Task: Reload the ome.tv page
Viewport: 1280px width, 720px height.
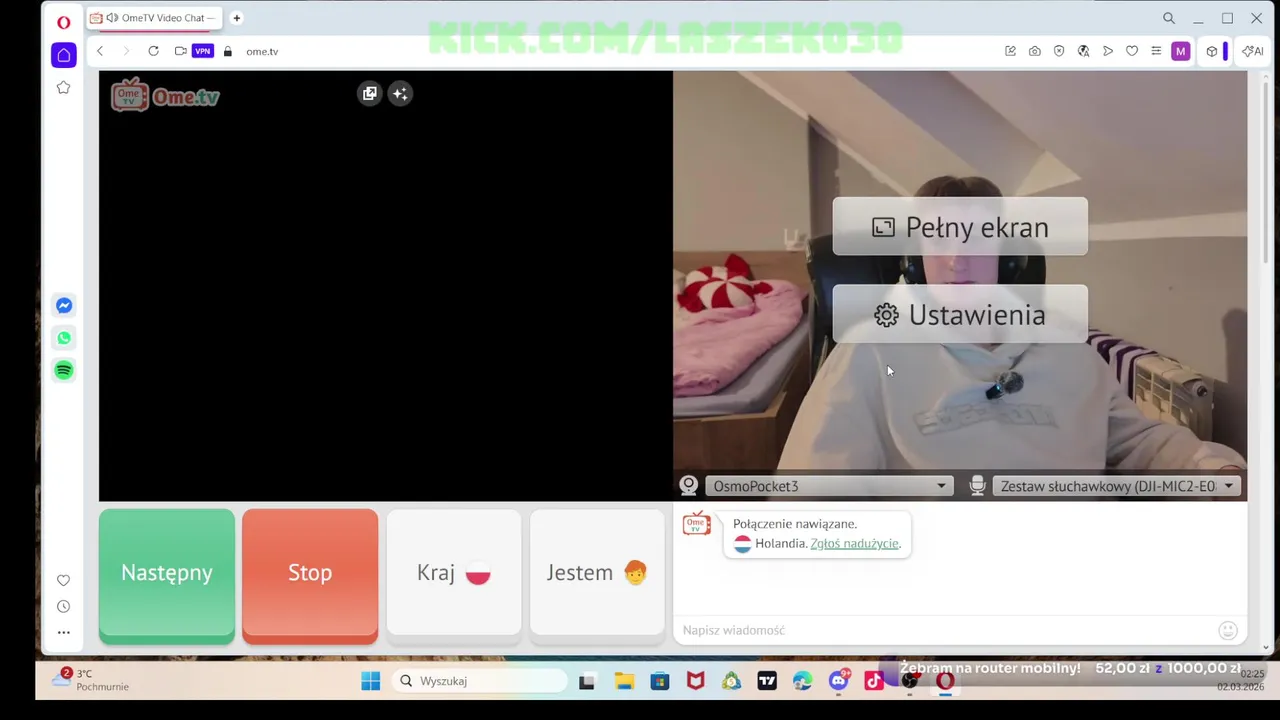Action: [x=153, y=51]
